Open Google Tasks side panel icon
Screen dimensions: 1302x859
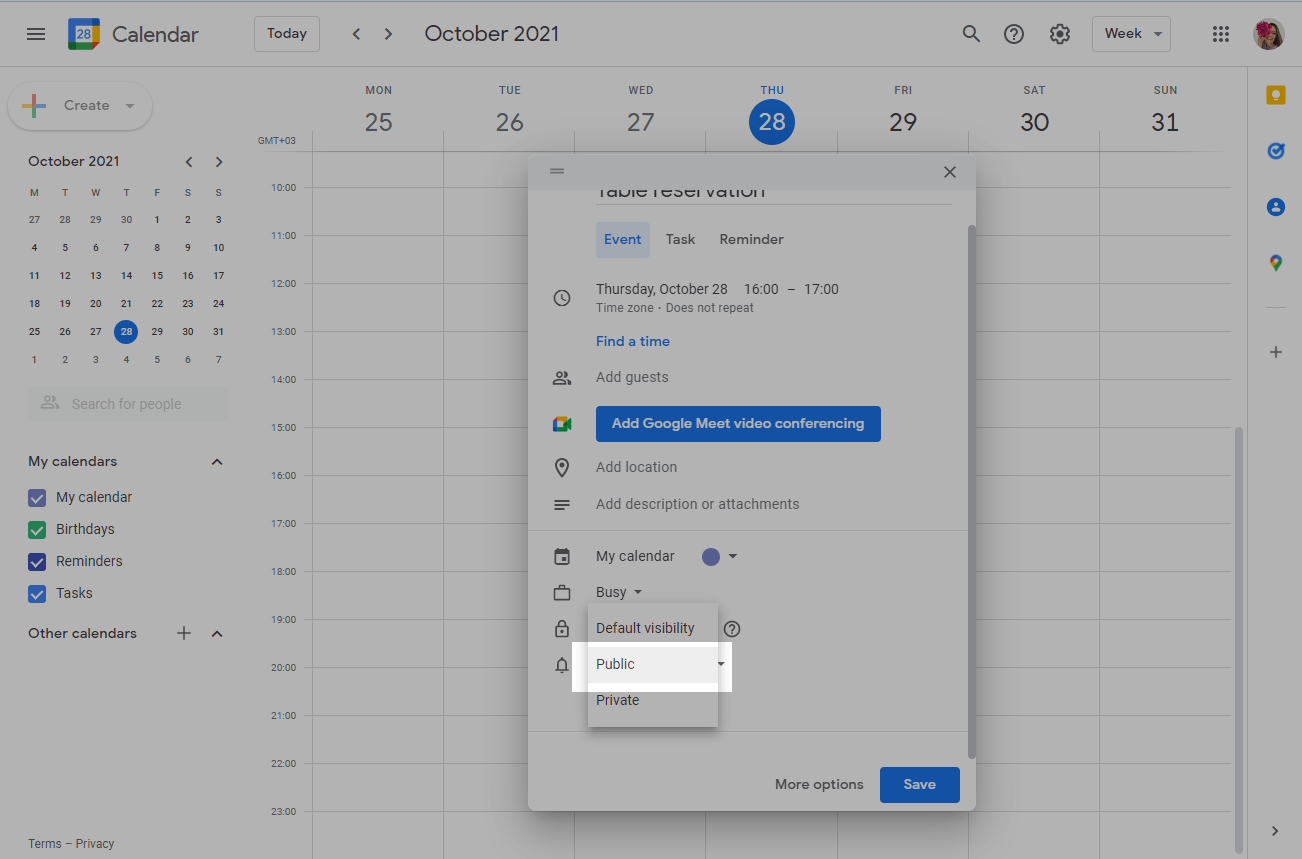pos(1275,151)
